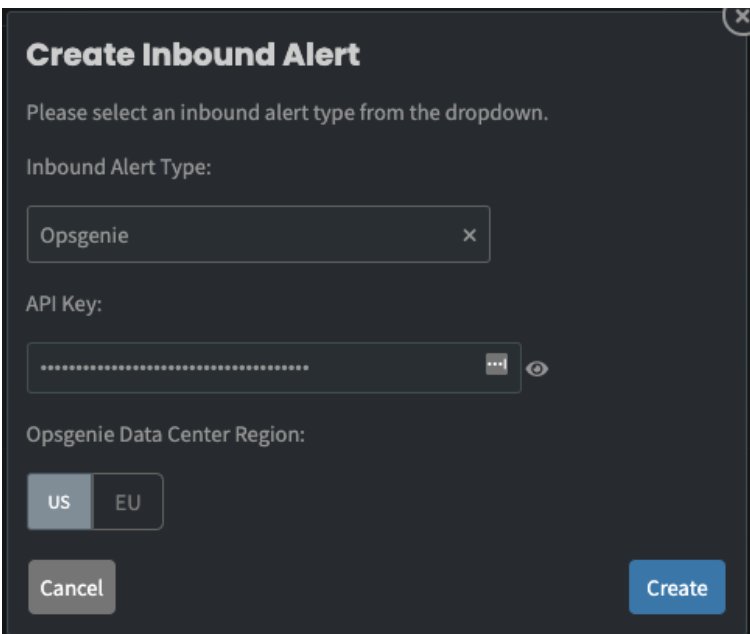Click the 'Create Inbound Alert' dialog title
This screenshot has height=634, width=750.
pyautogui.click(x=193, y=54)
